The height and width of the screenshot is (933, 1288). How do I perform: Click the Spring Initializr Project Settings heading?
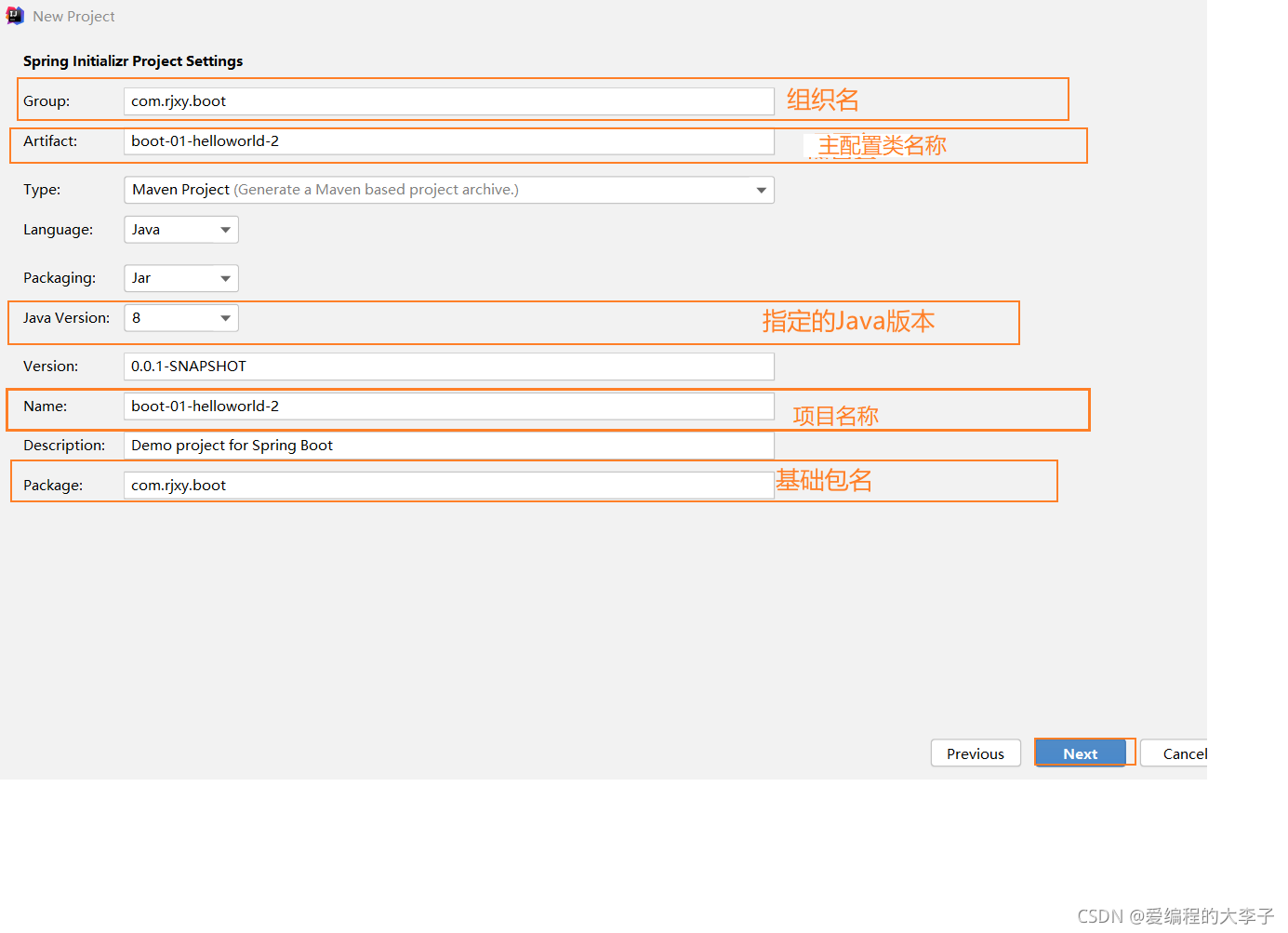pos(133,61)
